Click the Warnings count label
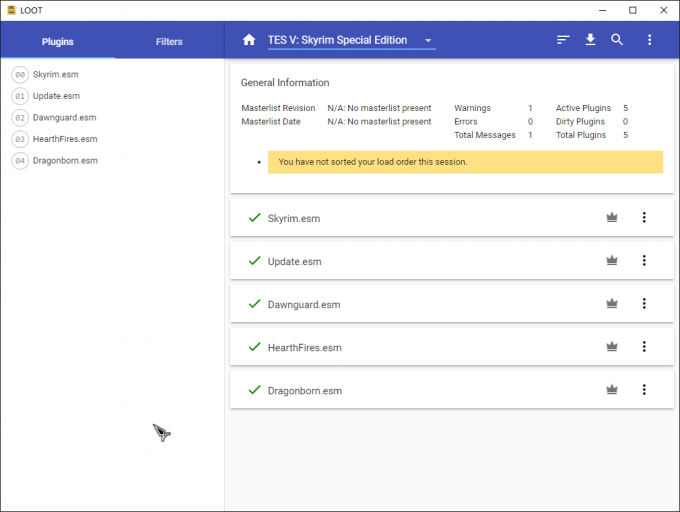680x512 pixels. tap(472, 108)
